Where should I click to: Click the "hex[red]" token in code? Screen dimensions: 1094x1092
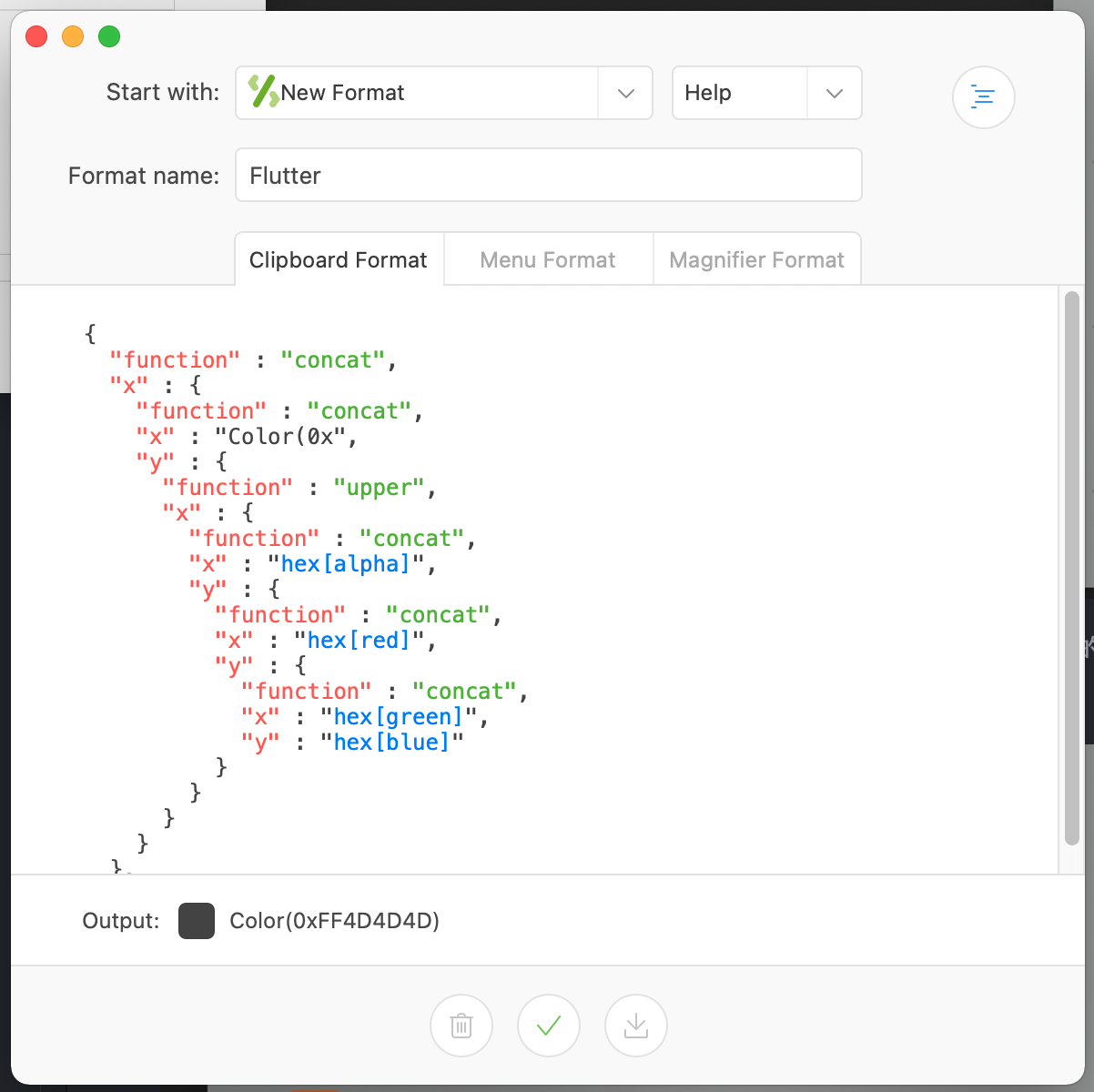[x=360, y=641]
